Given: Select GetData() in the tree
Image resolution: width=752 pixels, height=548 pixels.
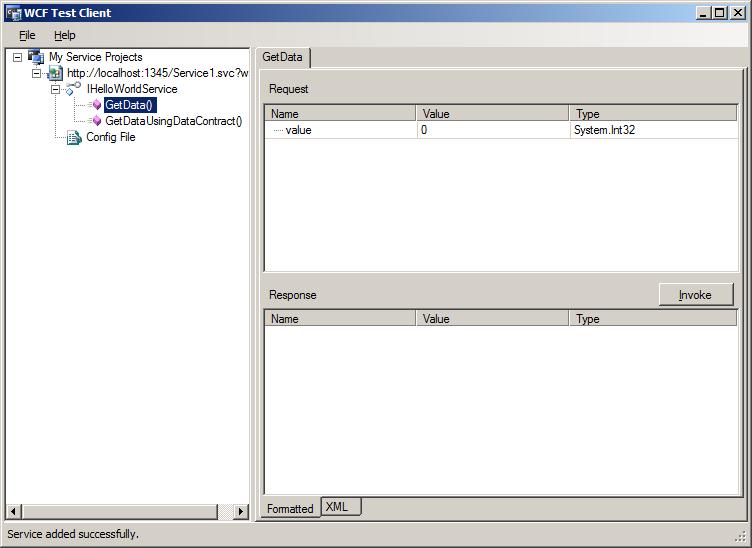Looking at the screenshot, I should click(x=130, y=105).
